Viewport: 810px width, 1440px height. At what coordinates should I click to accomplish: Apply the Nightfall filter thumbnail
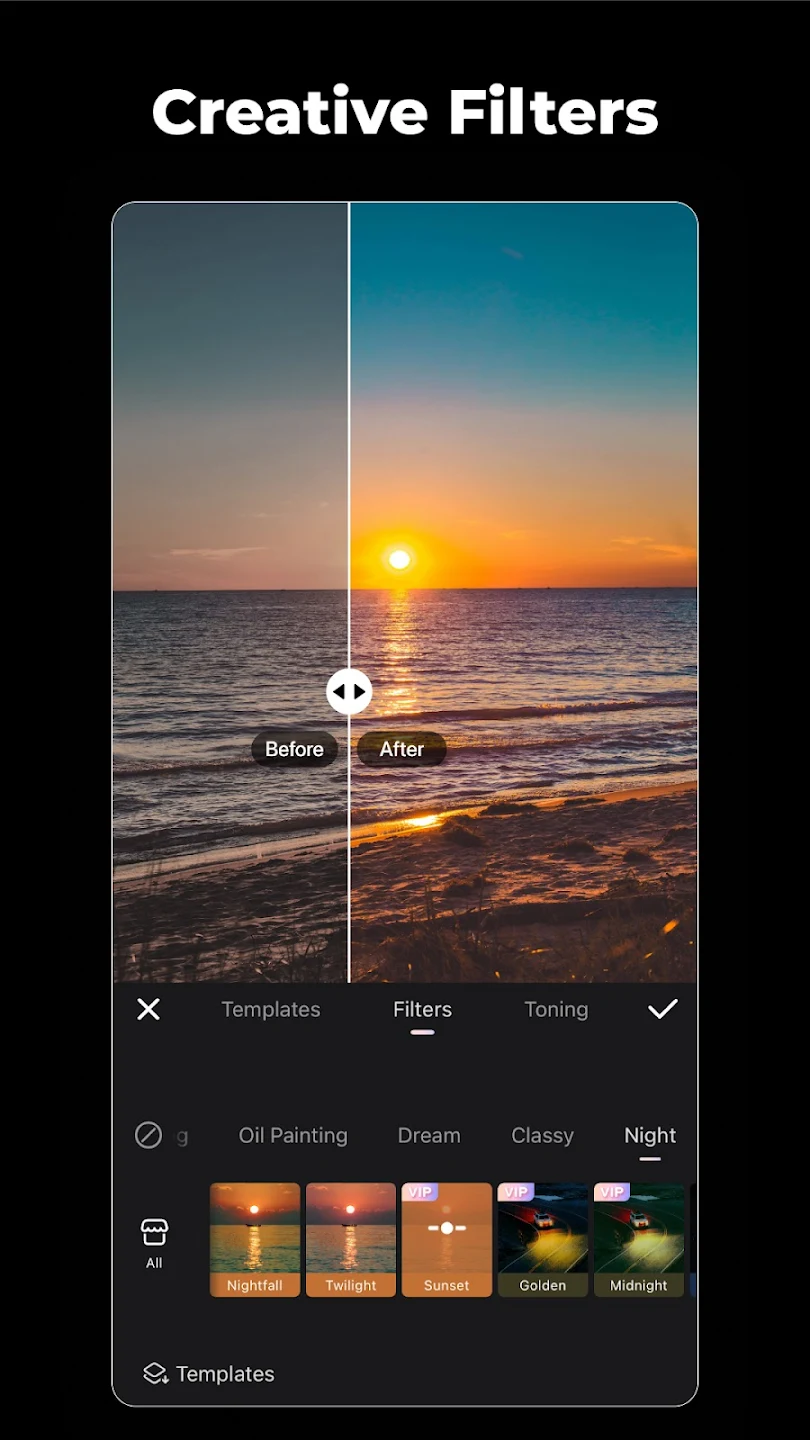255,1240
